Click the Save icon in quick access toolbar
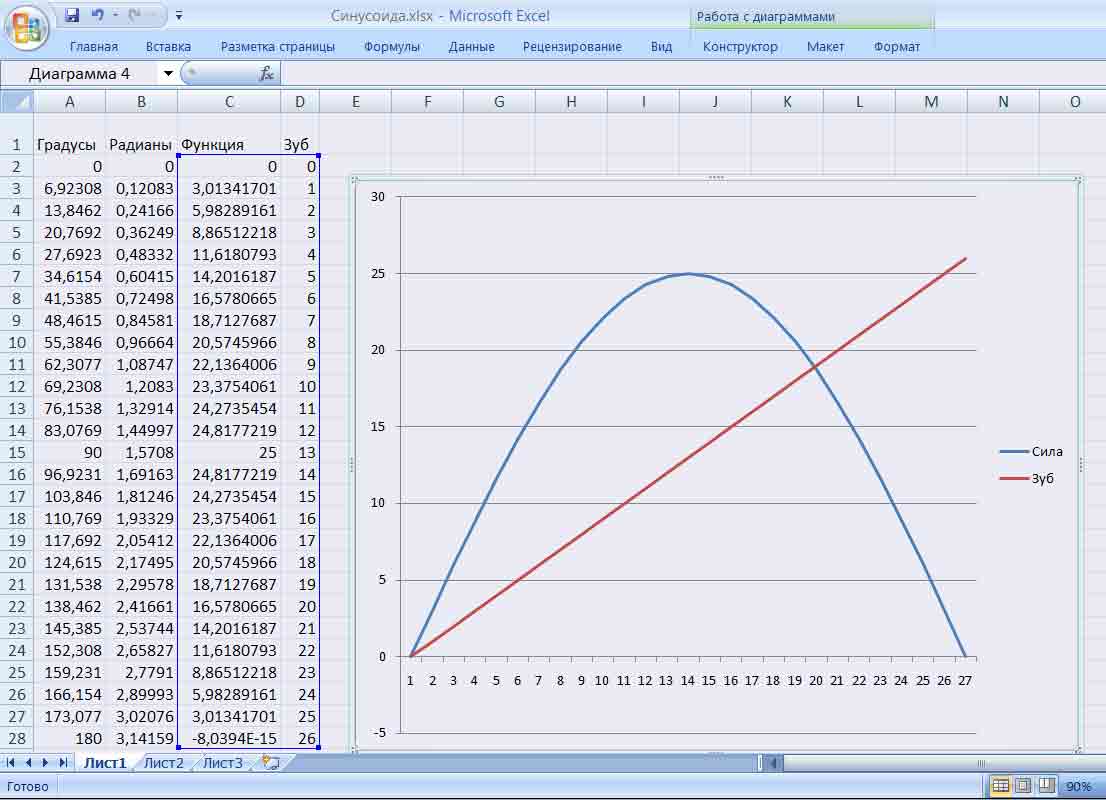The height and width of the screenshot is (800, 1106). pyautogui.click(x=72, y=16)
